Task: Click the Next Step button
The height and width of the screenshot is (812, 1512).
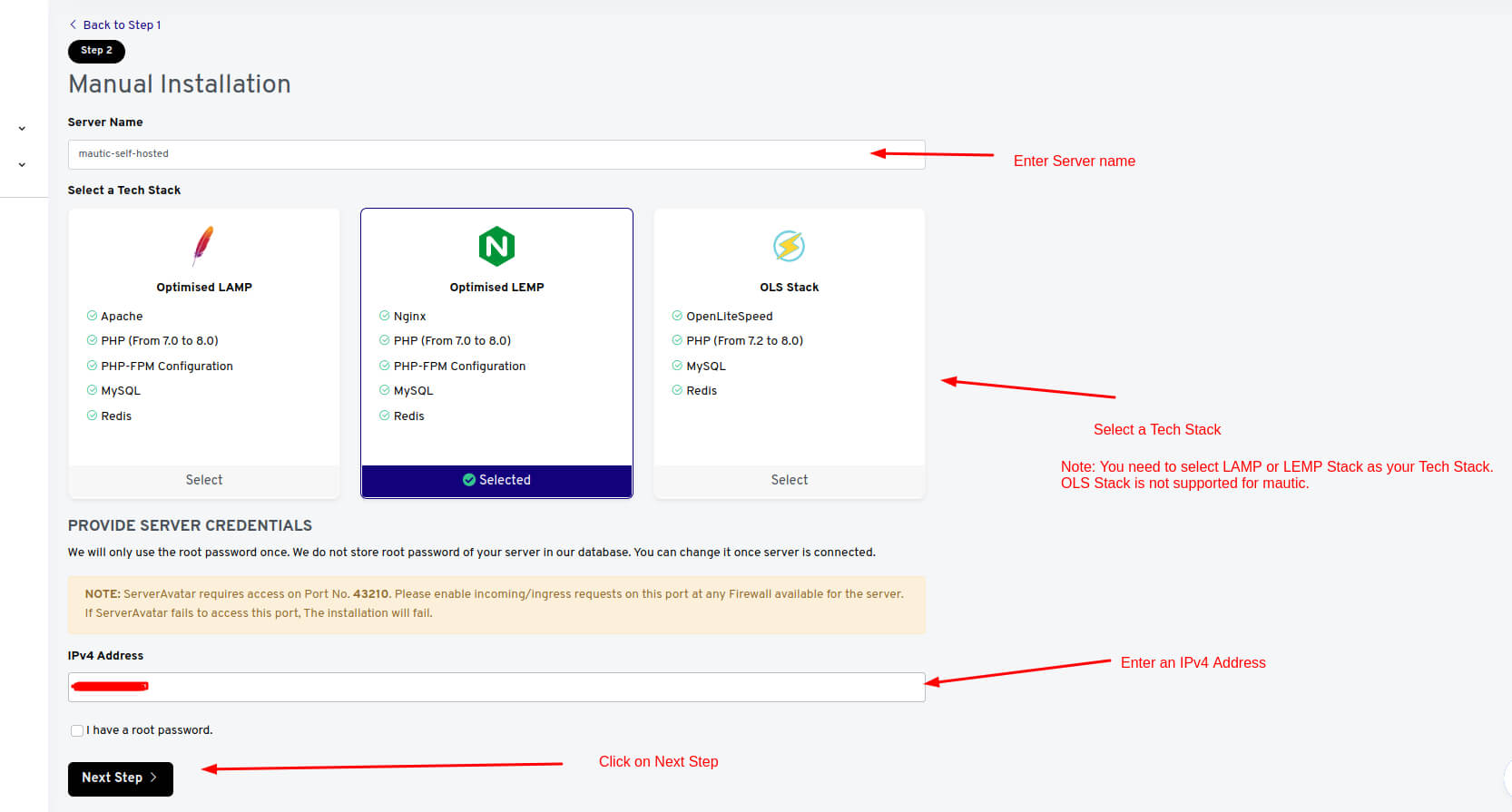Action: coord(121,778)
